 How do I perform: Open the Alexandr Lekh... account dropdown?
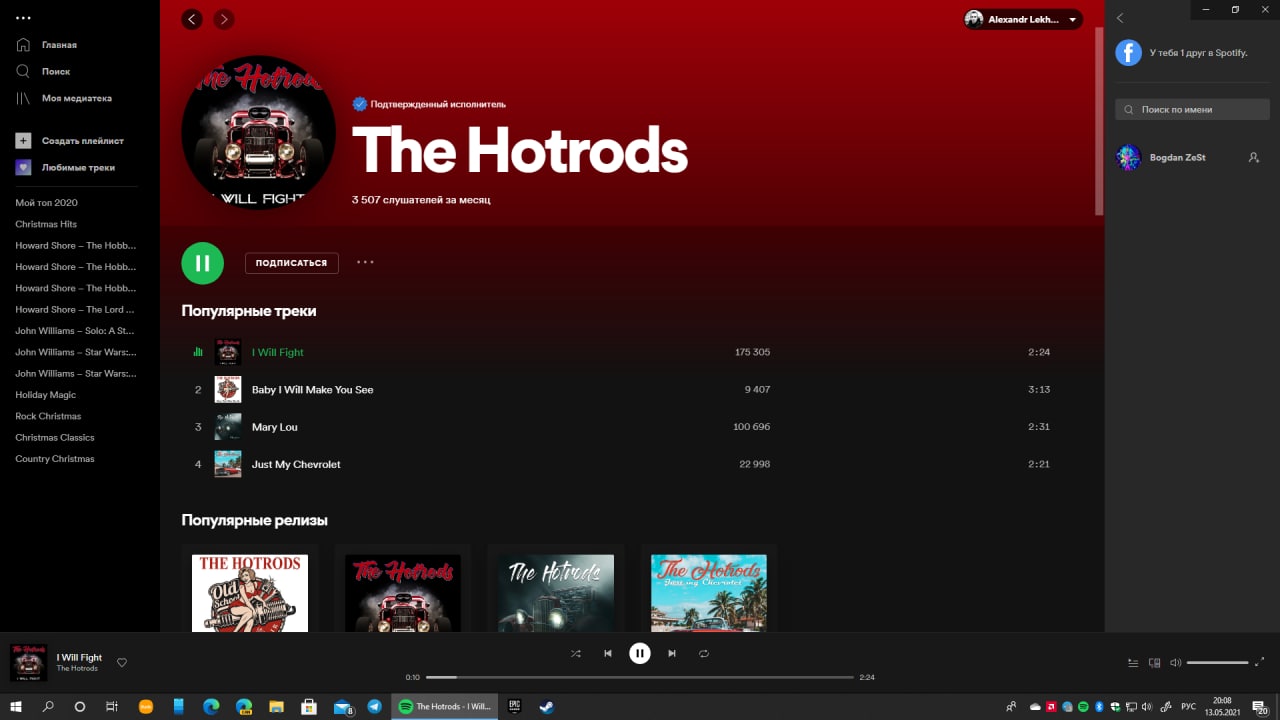tap(1023, 19)
